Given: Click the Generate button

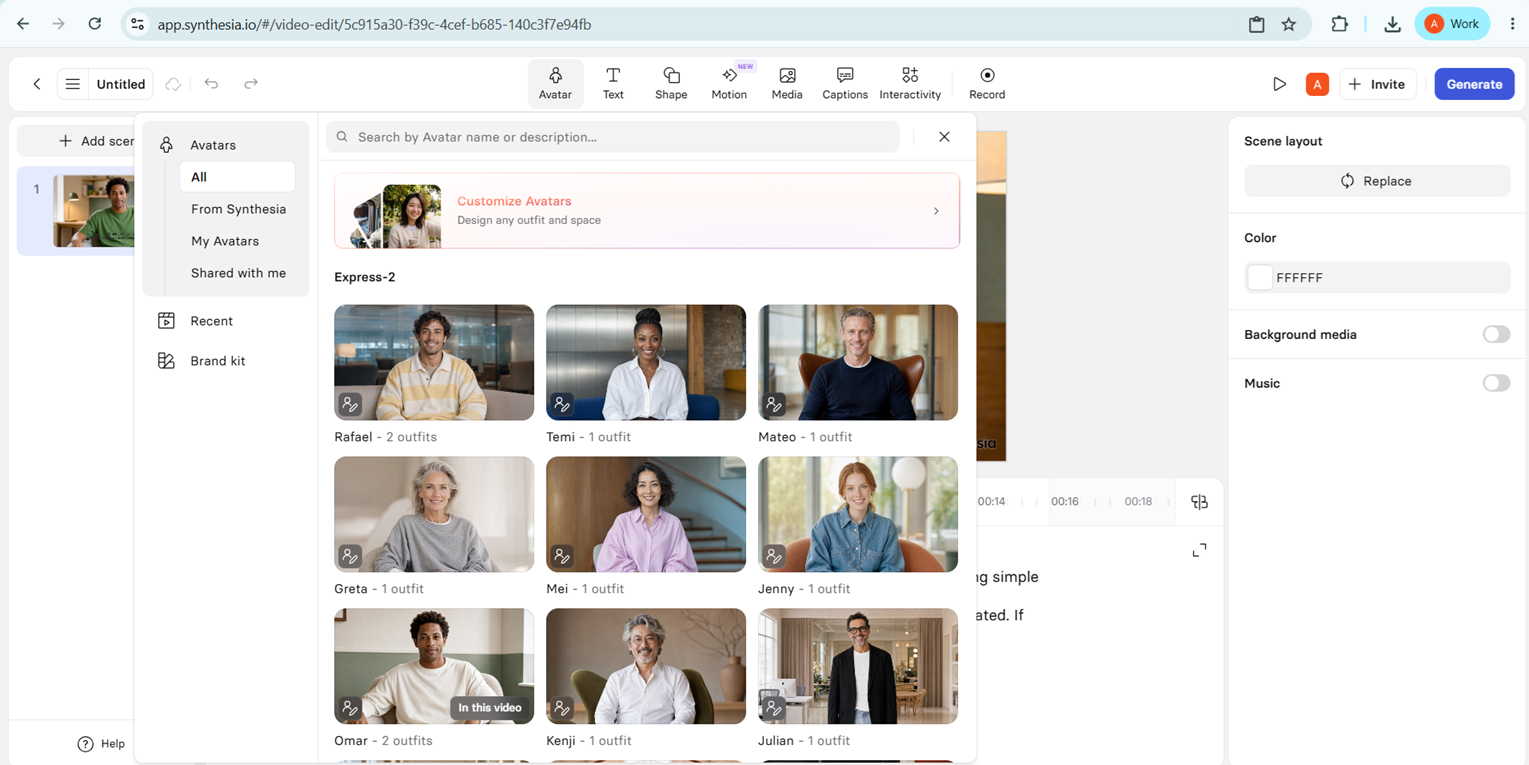Looking at the screenshot, I should (x=1474, y=84).
